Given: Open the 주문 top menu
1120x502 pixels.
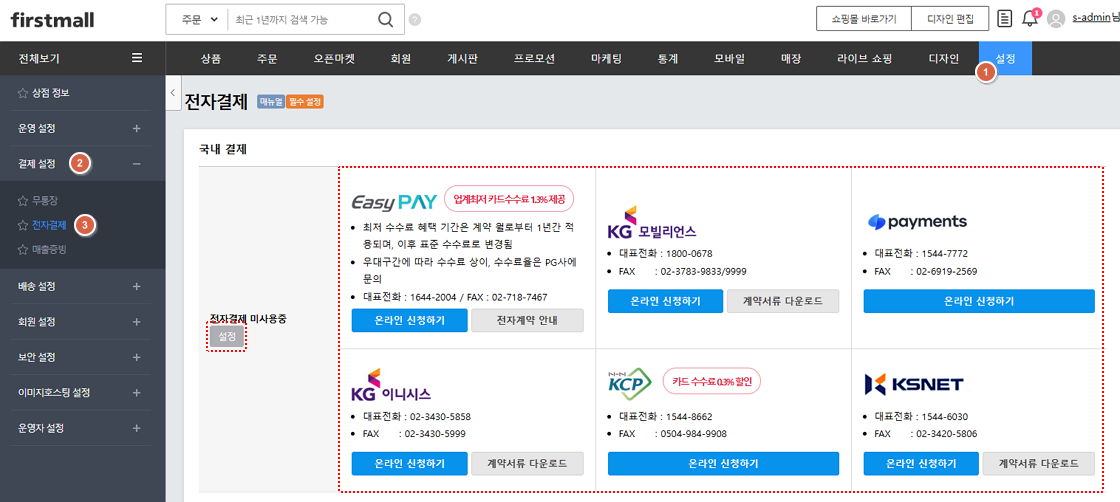Looking at the screenshot, I should [x=266, y=59].
